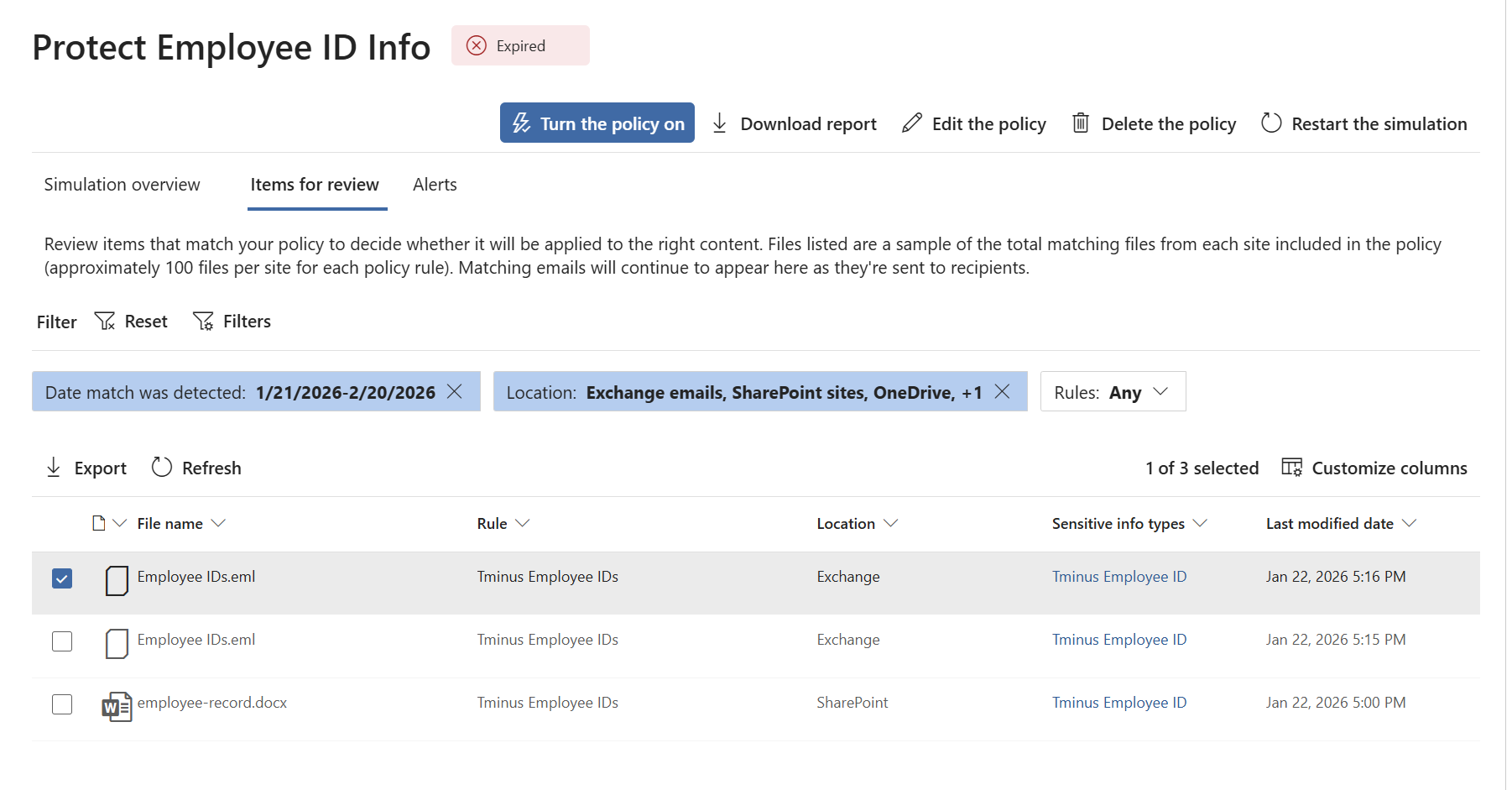Image resolution: width=1512 pixels, height=790 pixels.
Task: Click the Edit the policy pencil icon
Action: tap(912, 123)
